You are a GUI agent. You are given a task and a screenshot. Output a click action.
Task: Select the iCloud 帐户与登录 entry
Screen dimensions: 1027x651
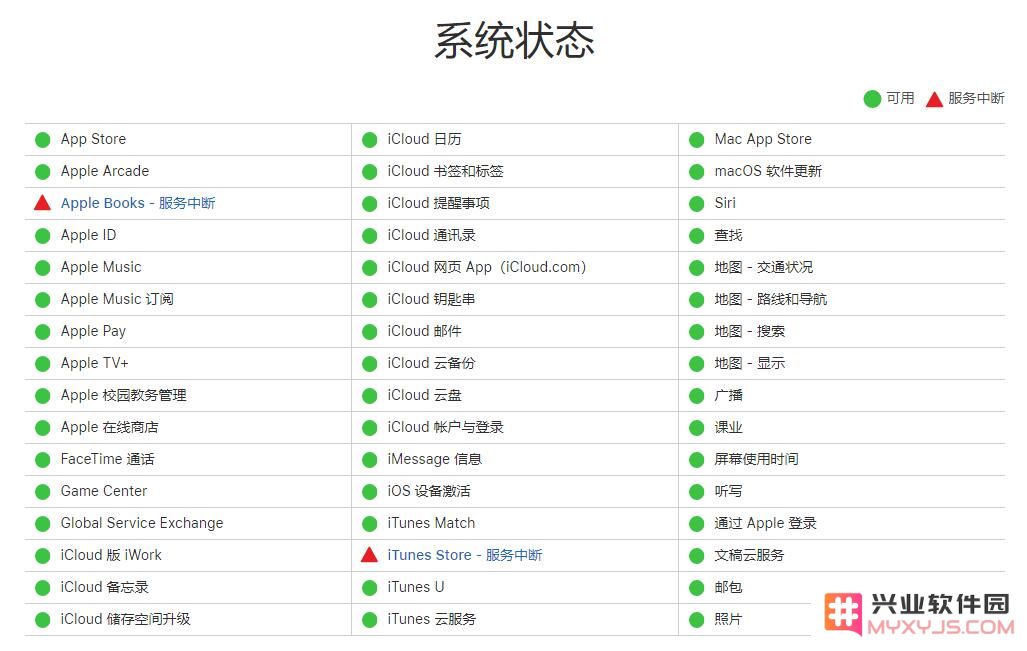click(445, 427)
